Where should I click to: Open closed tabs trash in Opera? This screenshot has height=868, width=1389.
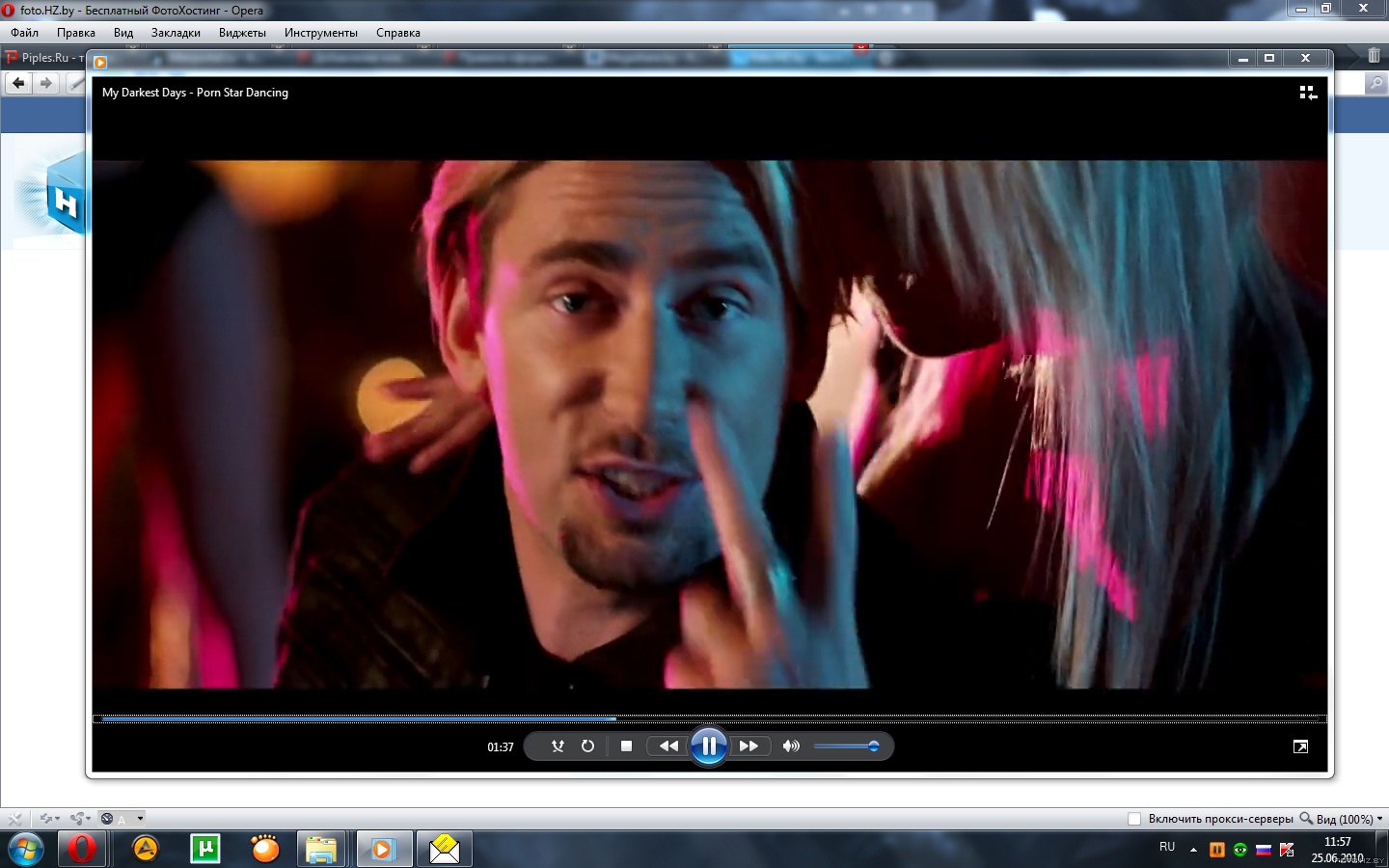point(1374,56)
